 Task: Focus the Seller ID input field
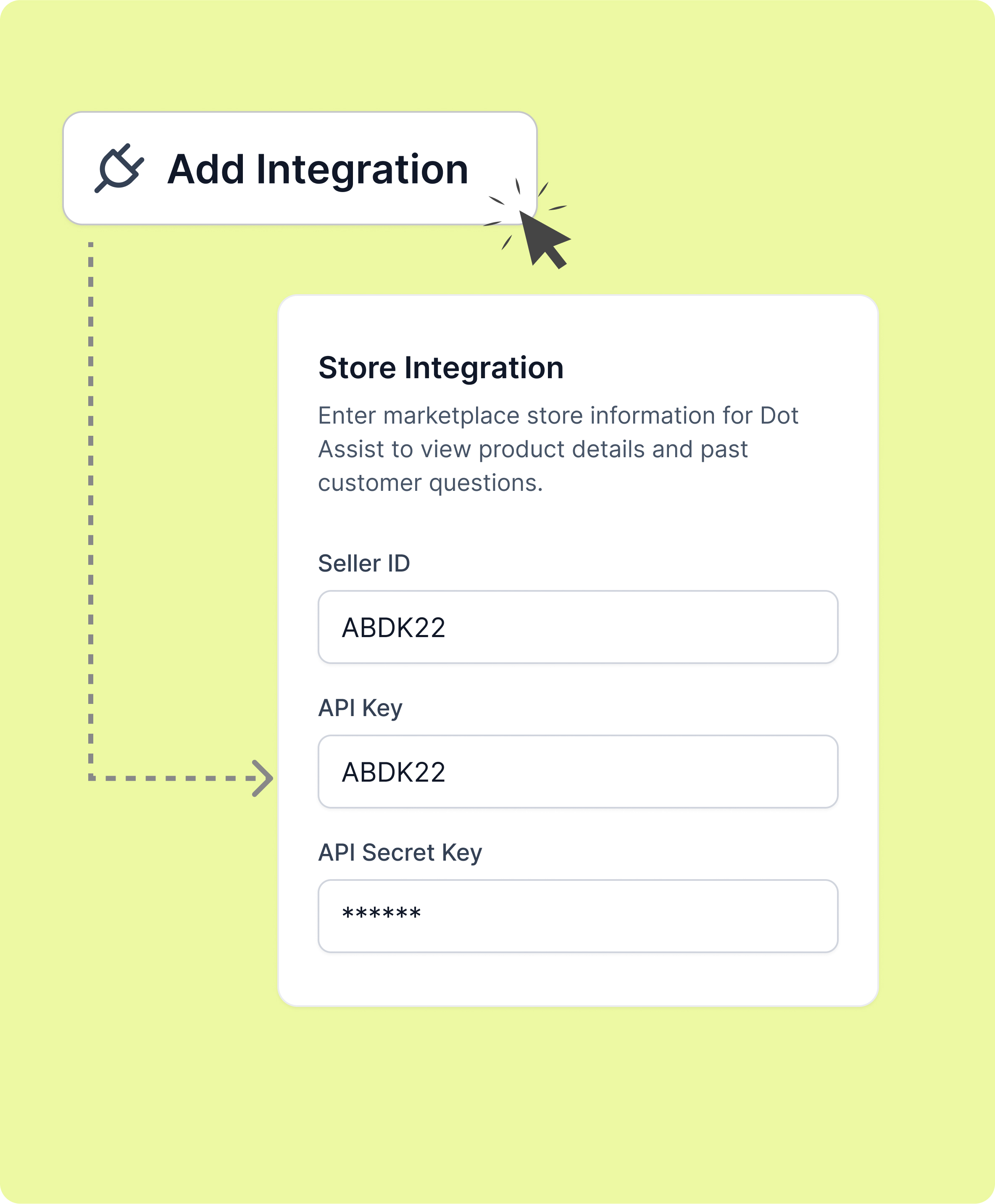tap(578, 627)
